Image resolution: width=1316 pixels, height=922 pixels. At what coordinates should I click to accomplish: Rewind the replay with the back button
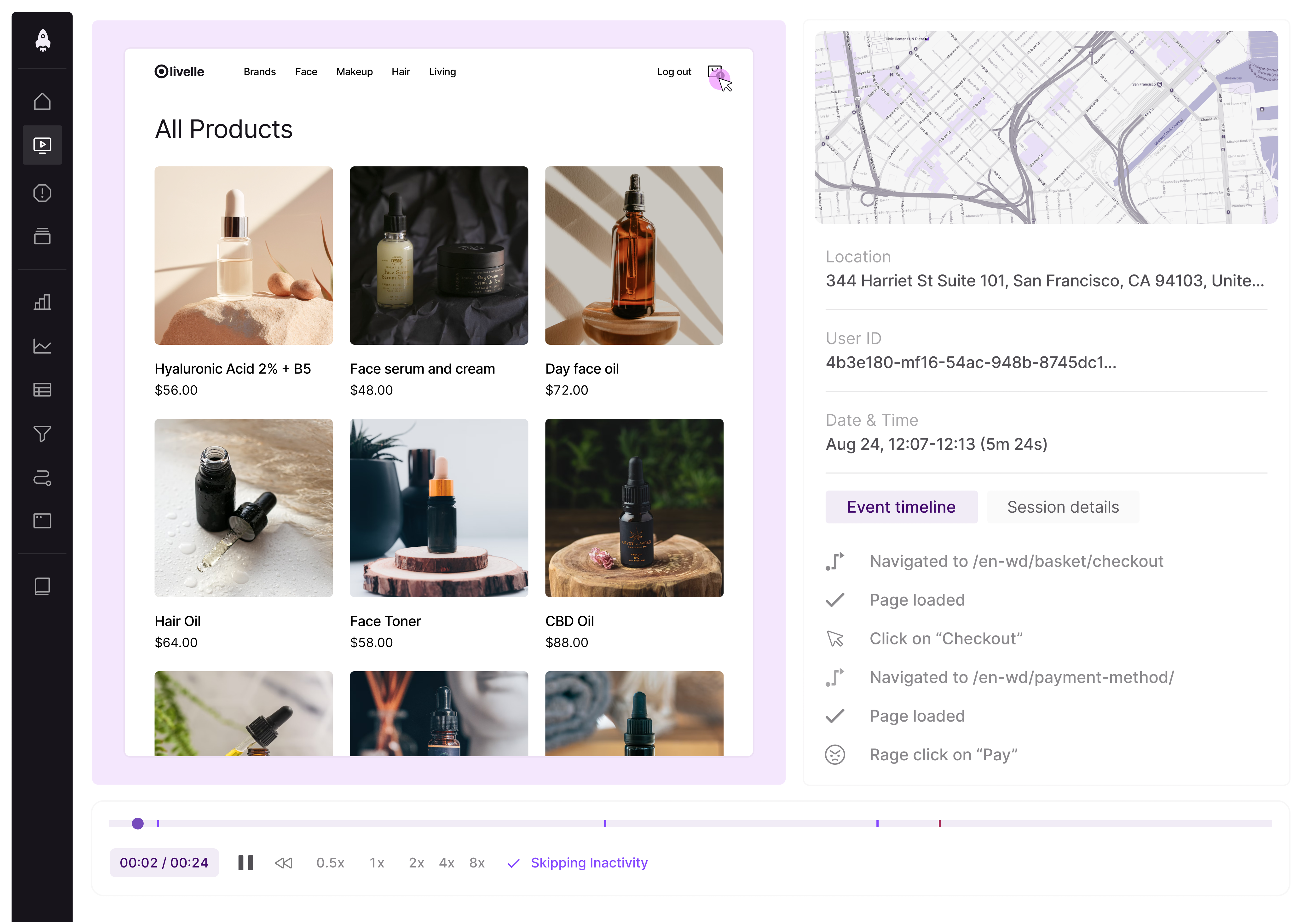[x=284, y=863]
